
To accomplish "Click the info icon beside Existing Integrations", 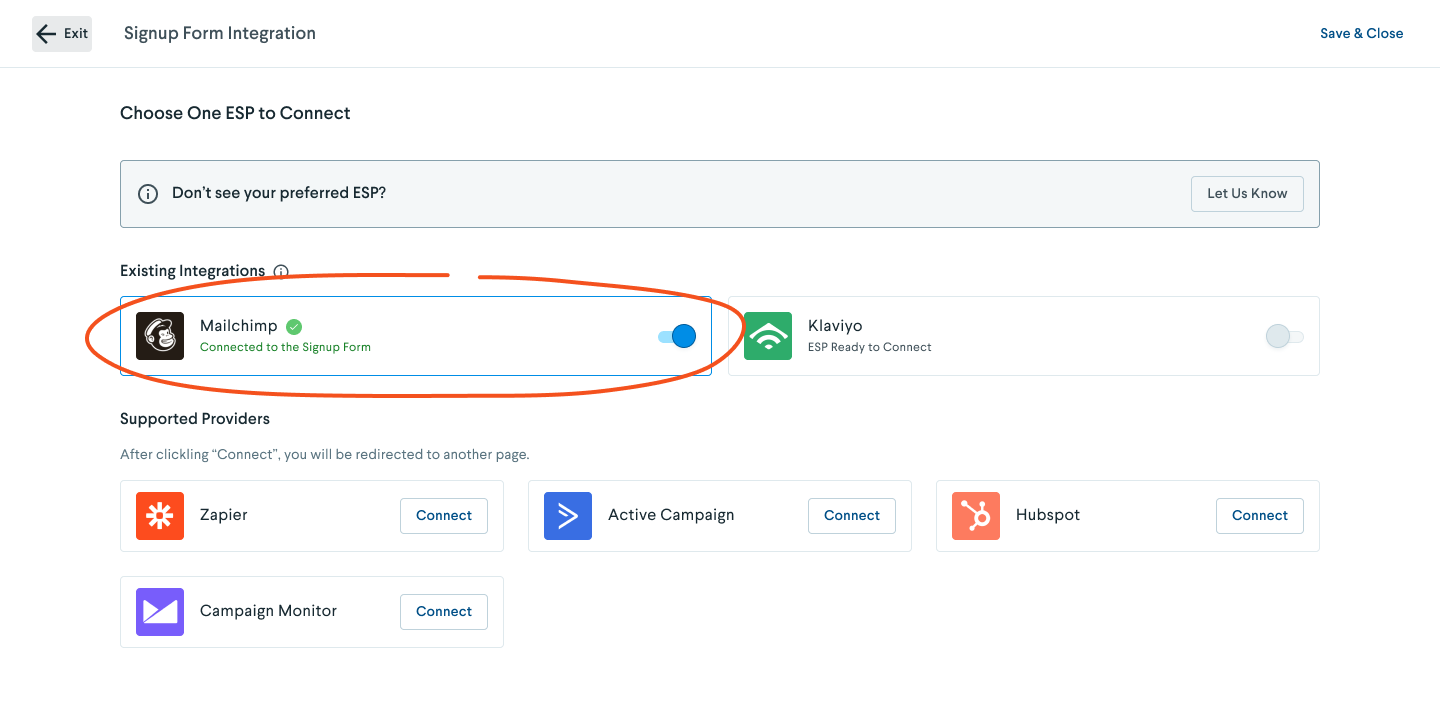I will 281,271.
